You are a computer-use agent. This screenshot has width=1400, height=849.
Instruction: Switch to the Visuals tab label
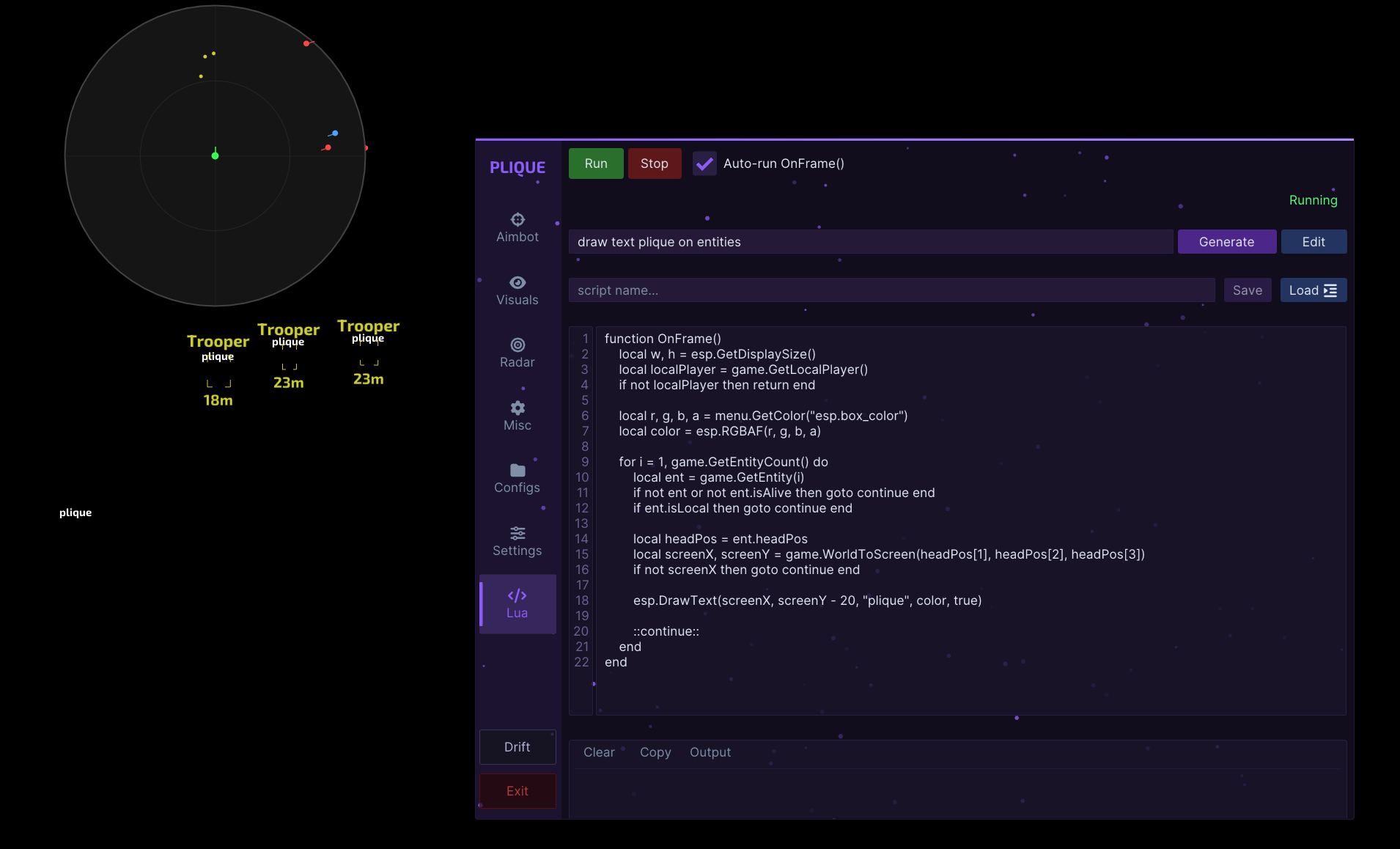(x=517, y=300)
